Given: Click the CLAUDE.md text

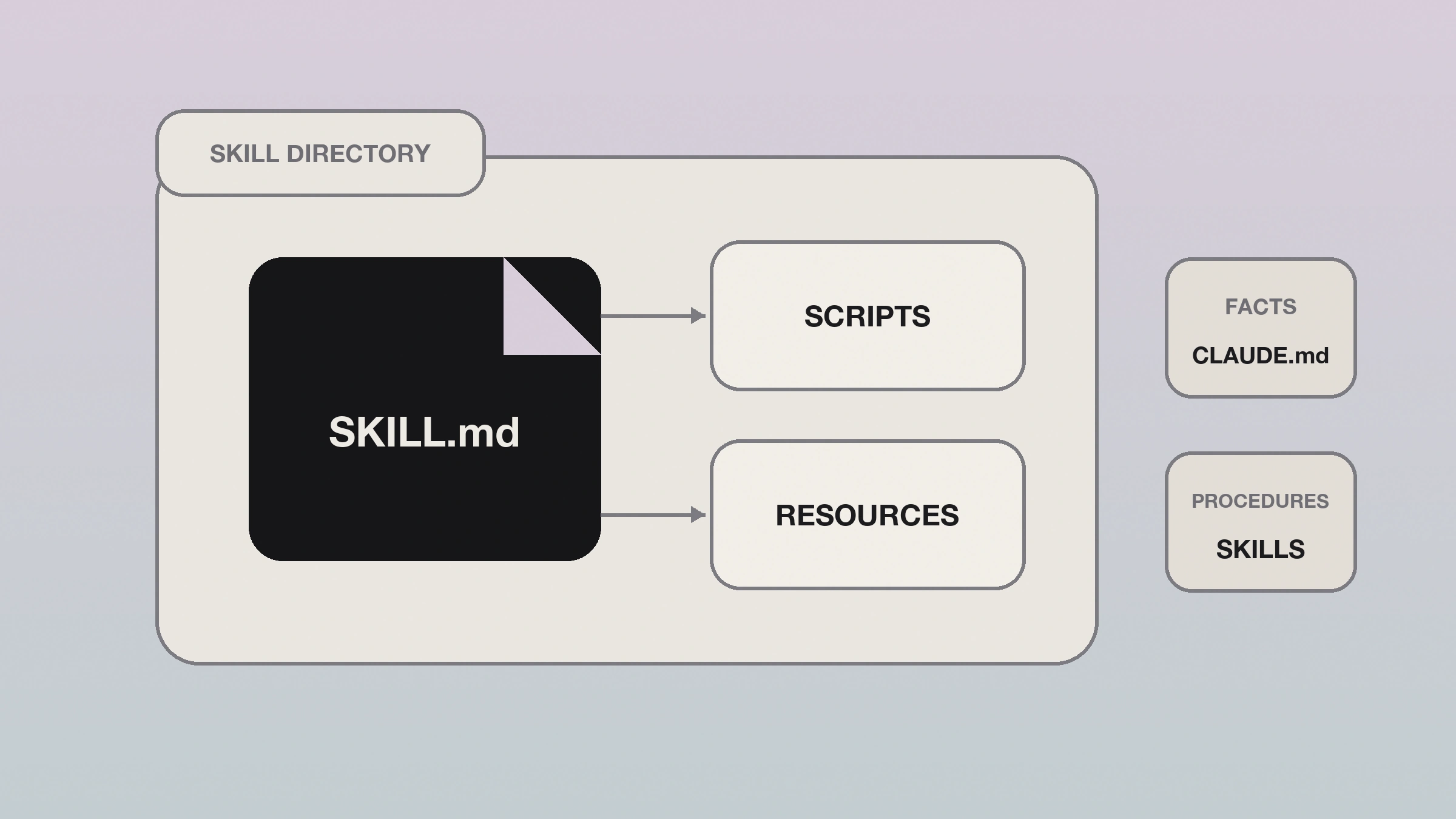Looking at the screenshot, I should pos(1261,356).
